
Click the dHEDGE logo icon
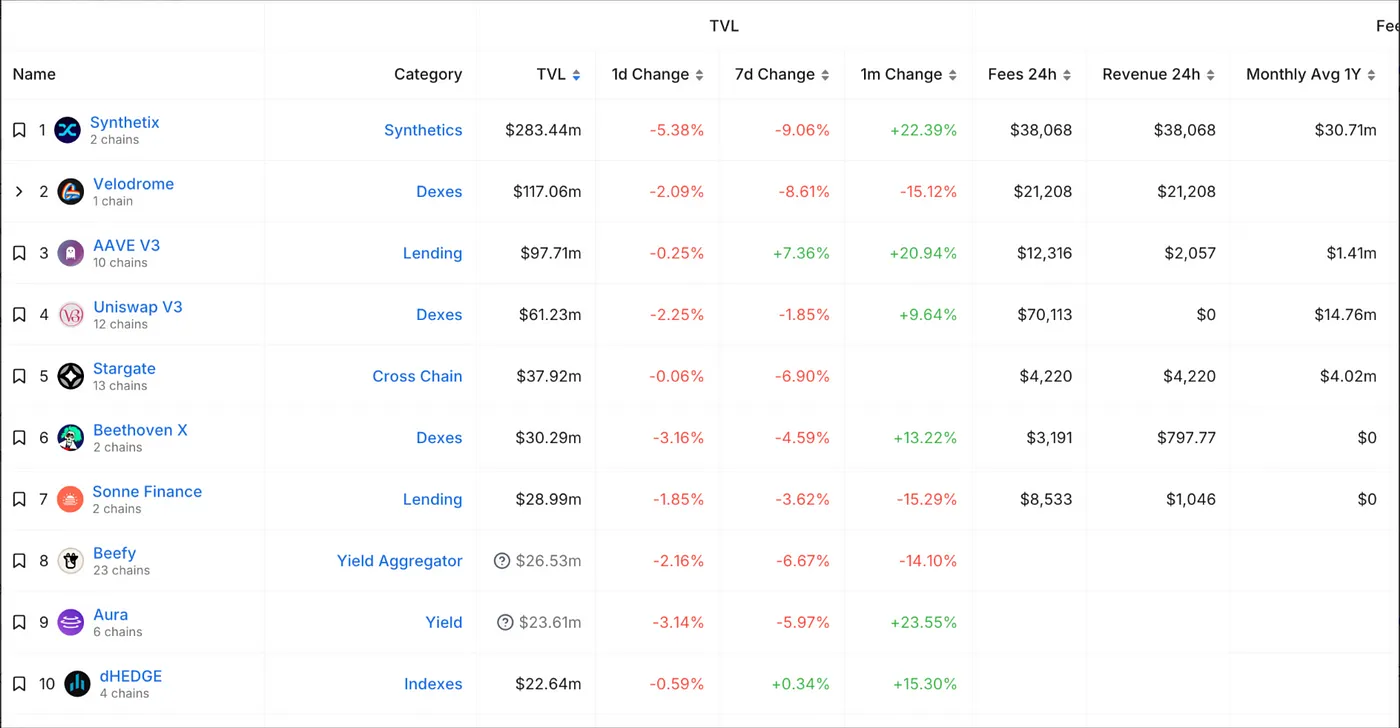(x=77, y=684)
